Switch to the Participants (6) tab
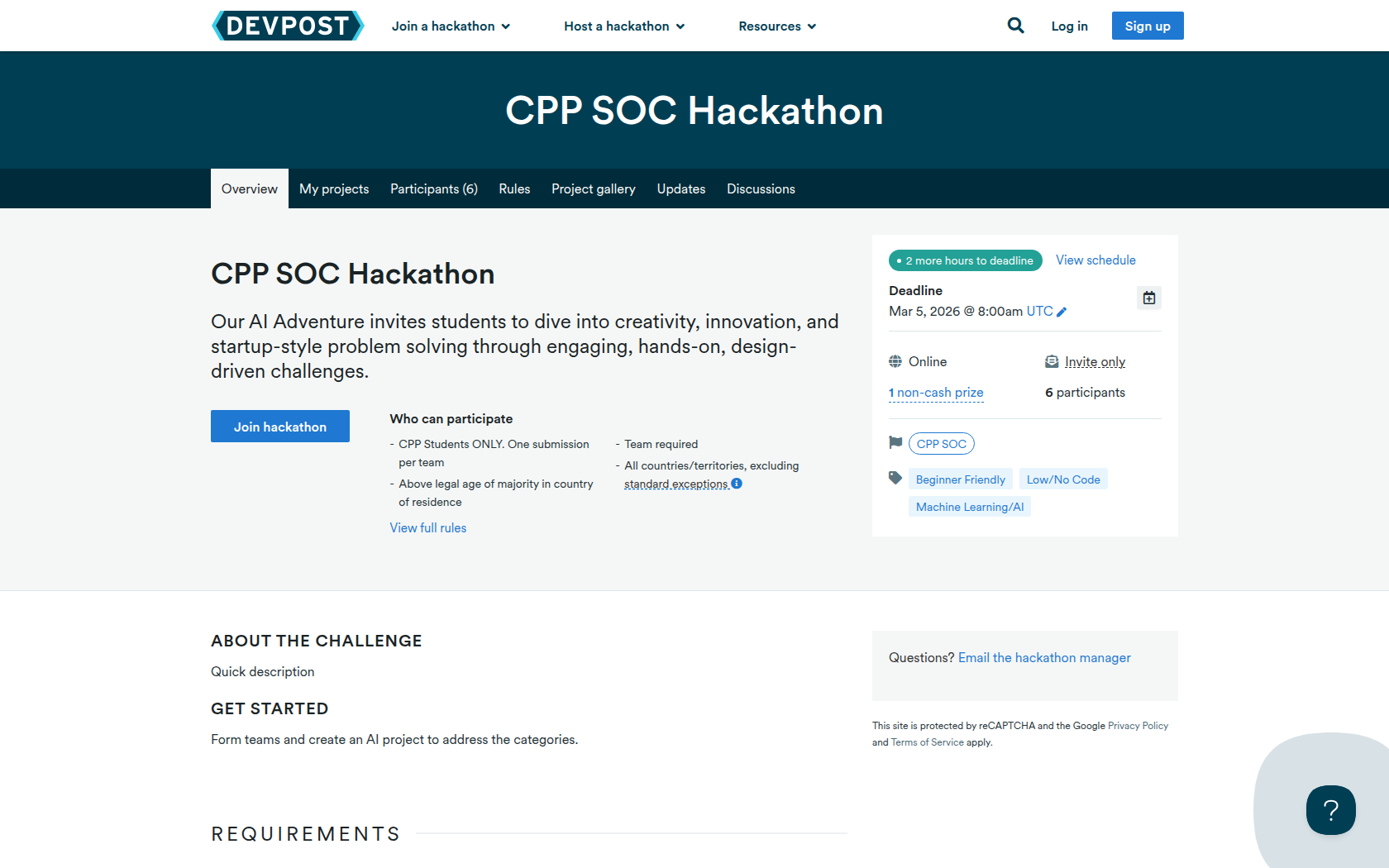The width and height of the screenshot is (1389, 868). [433, 189]
